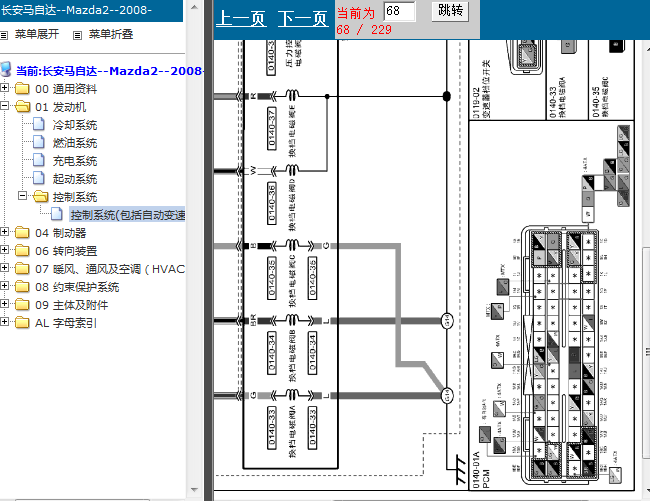This screenshot has width=650, height=501.
Task: Click the 充电系统 document icon
Action: [39, 160]
